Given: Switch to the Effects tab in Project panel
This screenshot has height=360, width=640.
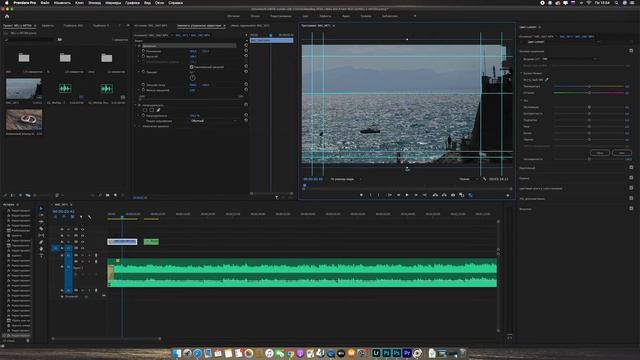Looking at the screenshot, I should 48,25.
